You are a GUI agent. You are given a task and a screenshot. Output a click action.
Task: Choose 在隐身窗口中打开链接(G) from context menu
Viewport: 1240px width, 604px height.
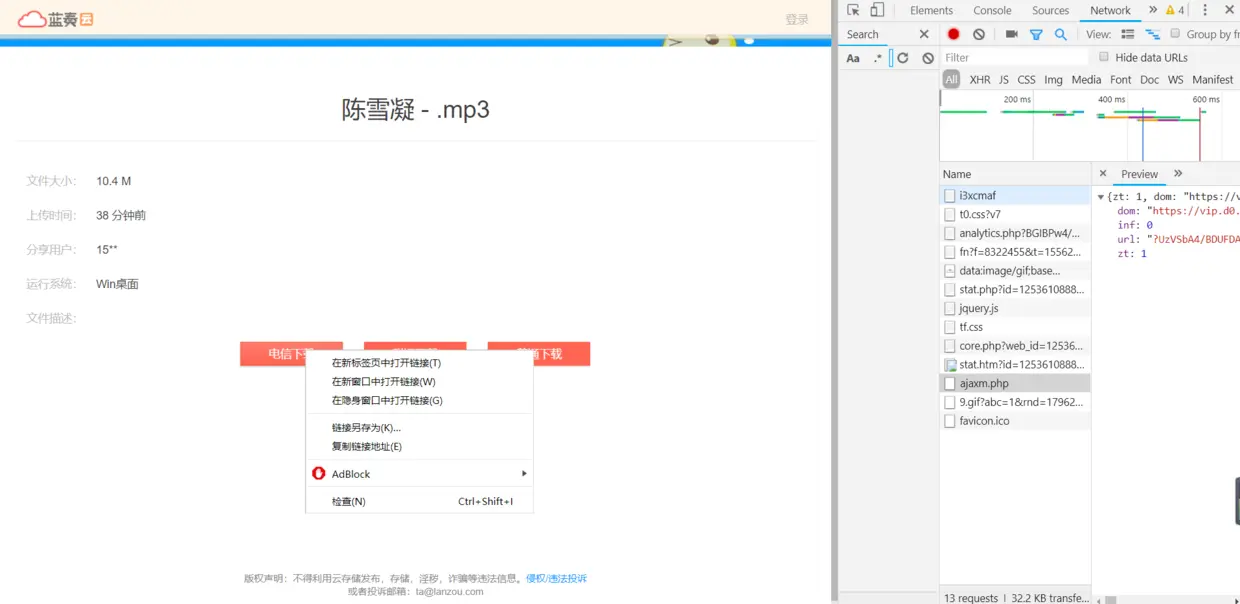(x=419, y=400)
